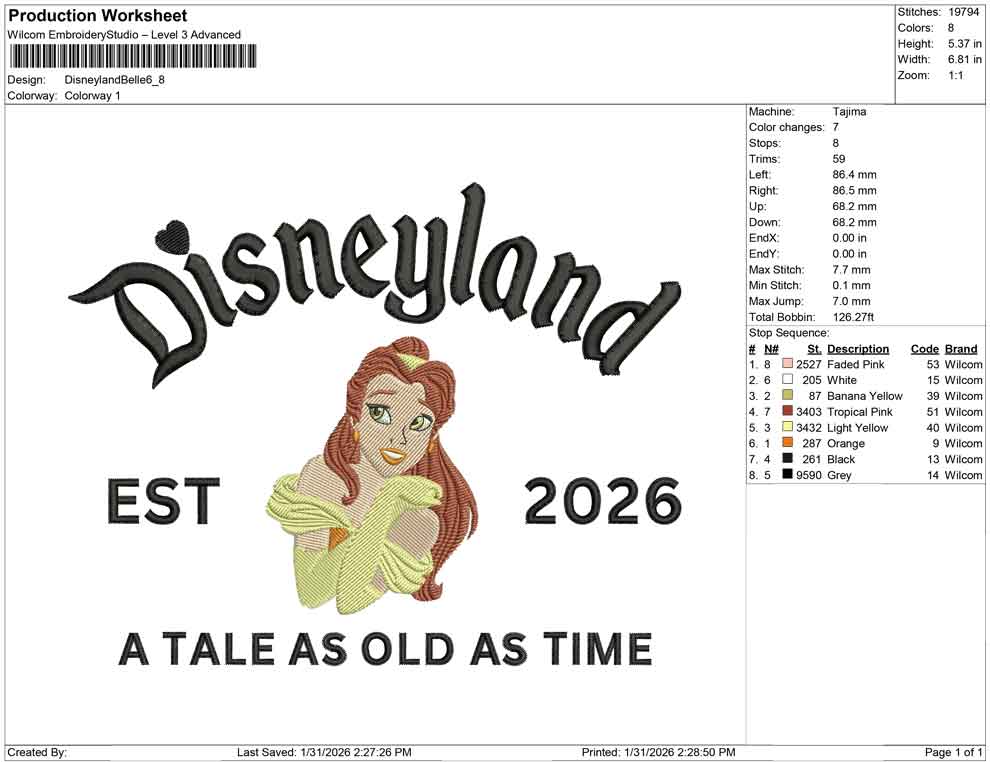Click the Height value '5.37 in'
The width and height of the screenshot is (990, 762).
[x=965, y=44]
